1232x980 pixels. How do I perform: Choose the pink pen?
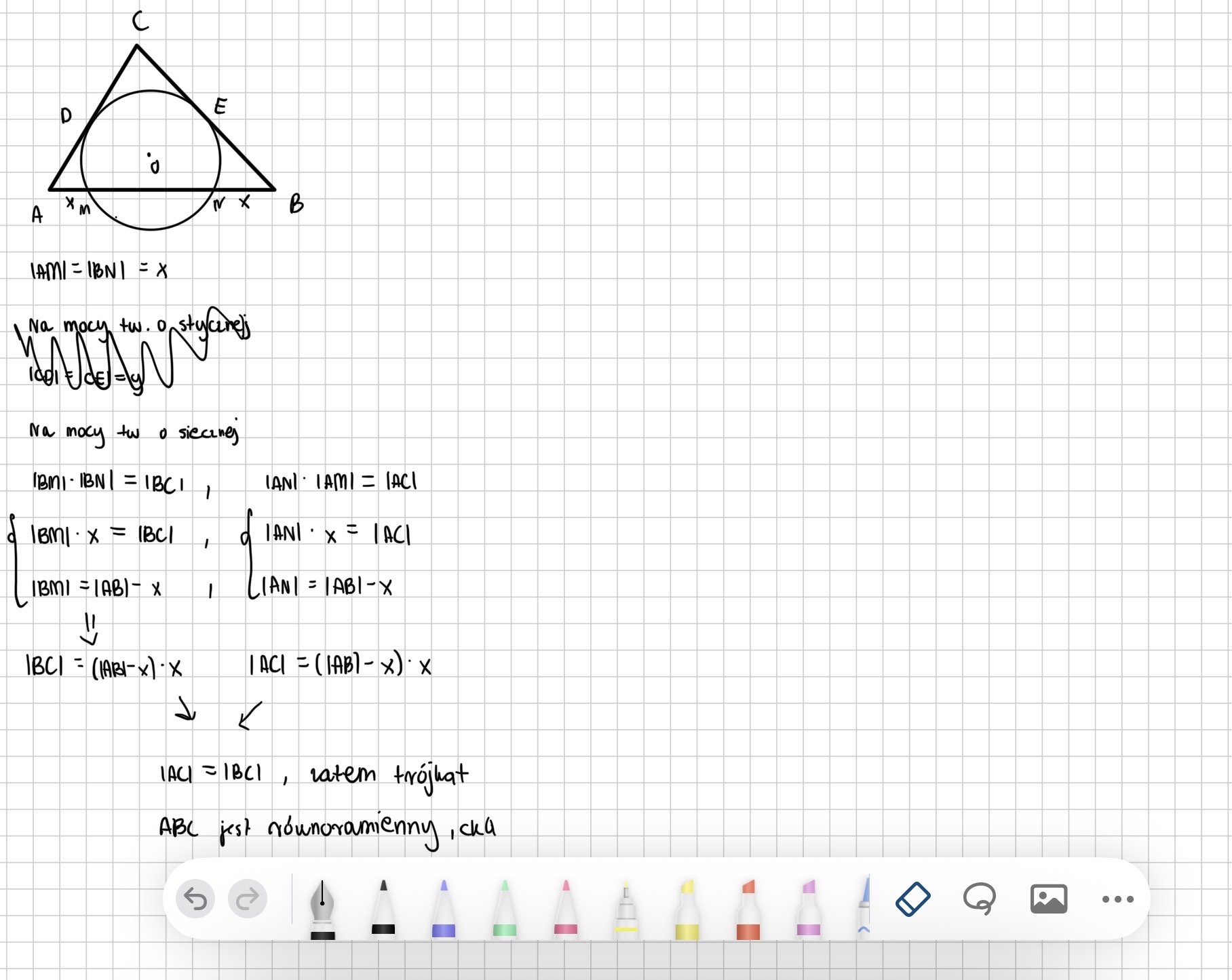pos(566,909)
